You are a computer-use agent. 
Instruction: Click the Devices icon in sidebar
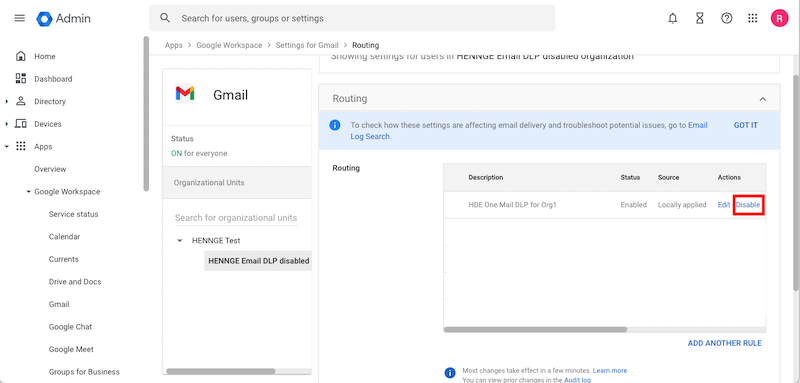click(x=21, y=124)
